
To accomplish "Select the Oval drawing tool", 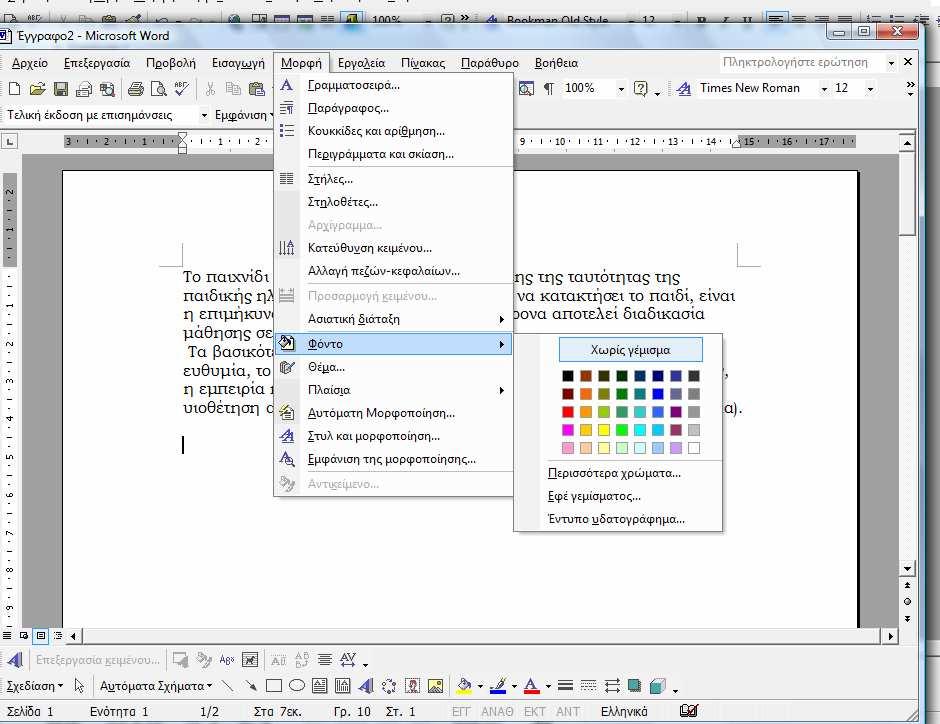I will pyautogui.click(x=297, y=686).
